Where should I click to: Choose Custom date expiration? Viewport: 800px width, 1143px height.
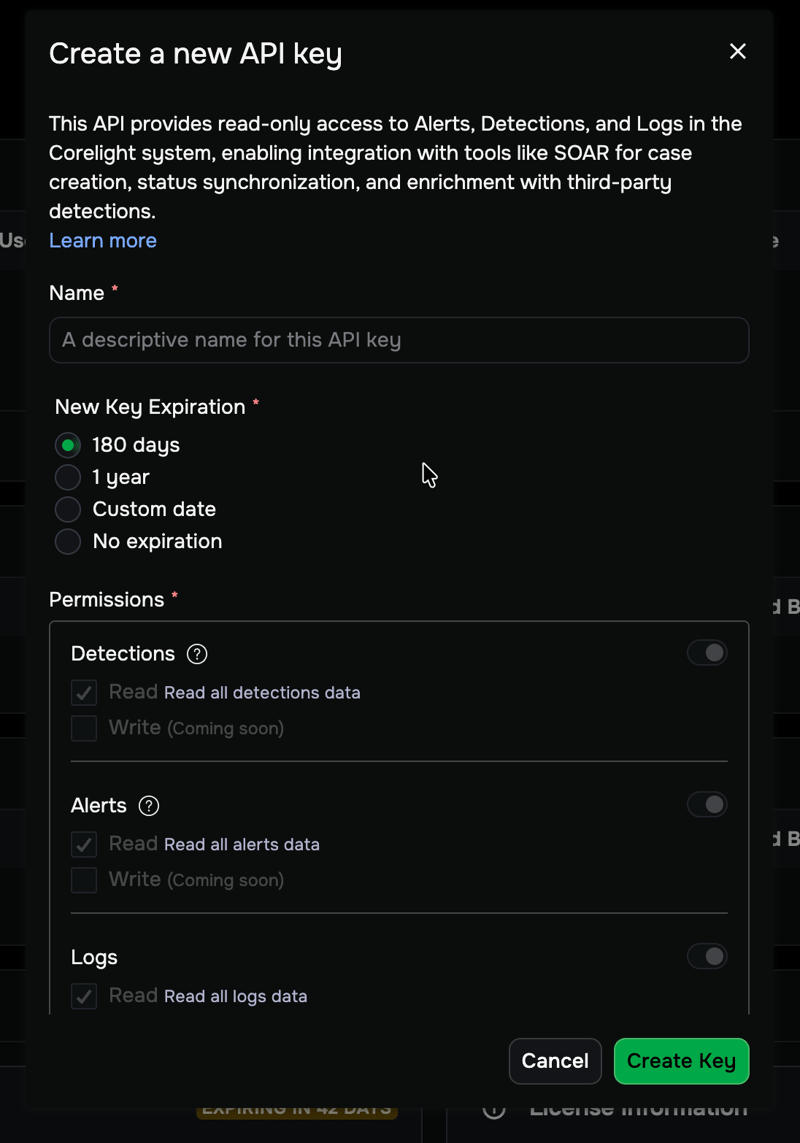point(68,509)
